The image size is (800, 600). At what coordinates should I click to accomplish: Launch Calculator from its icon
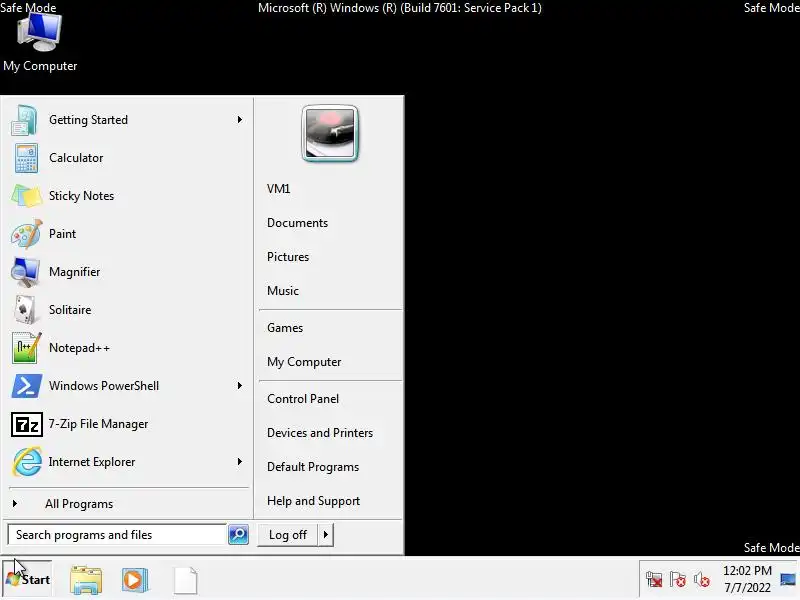click(x=26, y=158)
